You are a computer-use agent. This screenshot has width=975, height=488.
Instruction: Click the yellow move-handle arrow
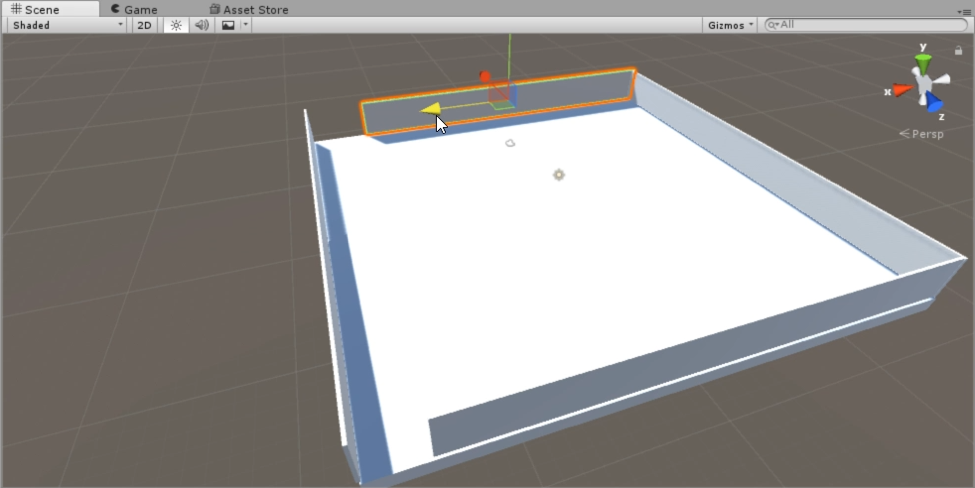431,109
